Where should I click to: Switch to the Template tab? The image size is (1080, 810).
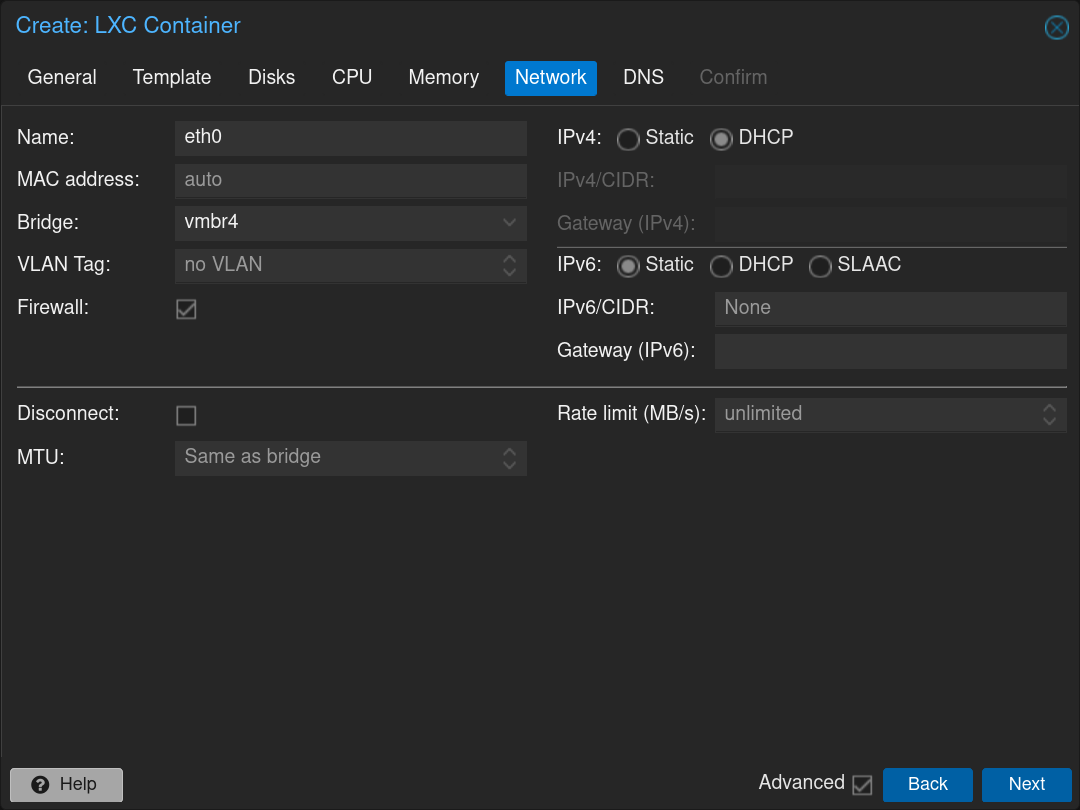pyautogui.click(x=172, y=77)
